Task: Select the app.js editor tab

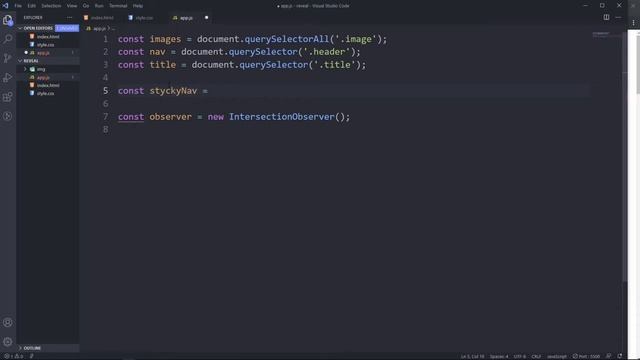Action: click(186, 18)
